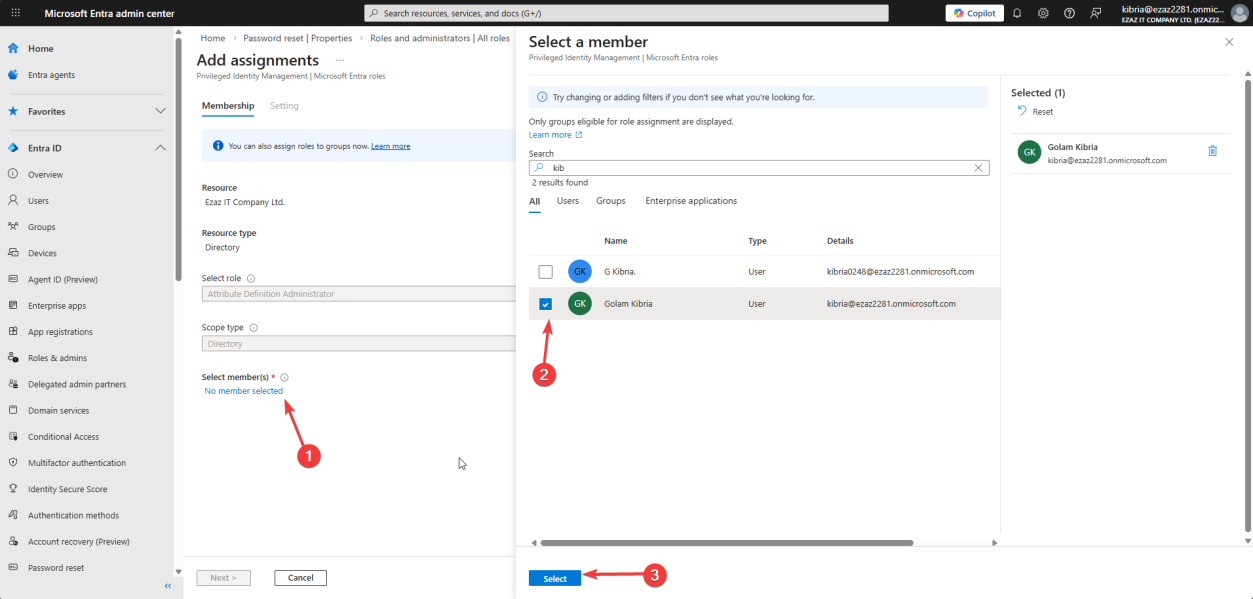
Task: Open Conditional Access in sidebar
Action: pyautogui.click(x=63, y=437)
